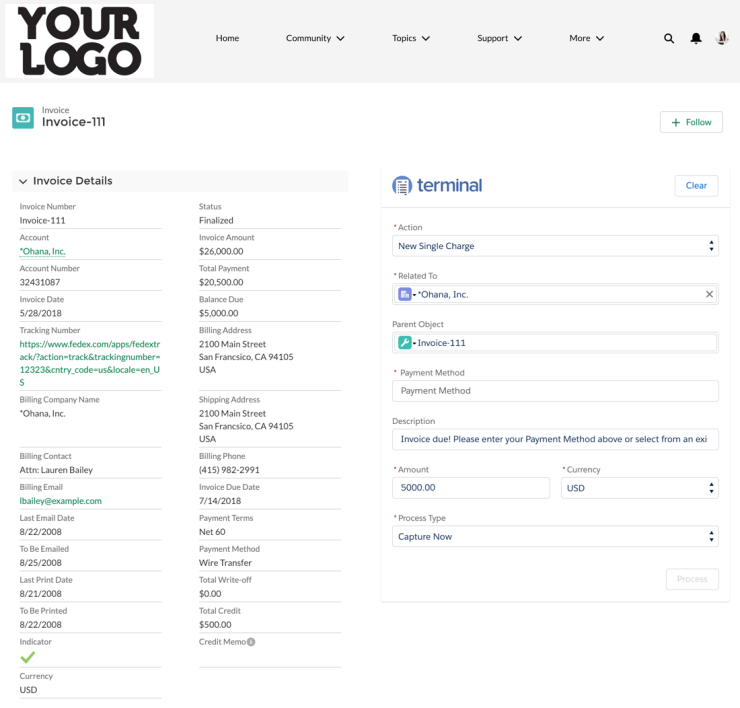
Task: Open the *Ohana, Inc. account link
Action: coord(42,252)
